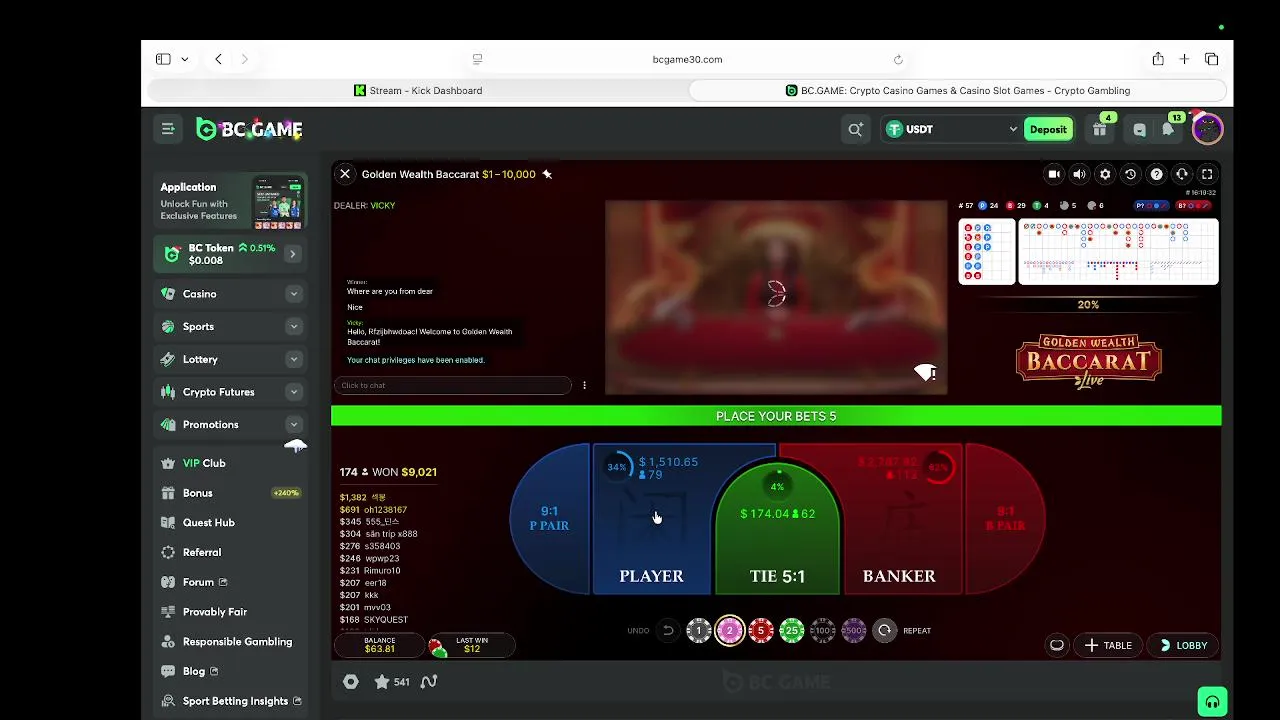This screenshot has width=1280, height=720.
Task: Click the green Deposit button
Action: coord(1048,129)
